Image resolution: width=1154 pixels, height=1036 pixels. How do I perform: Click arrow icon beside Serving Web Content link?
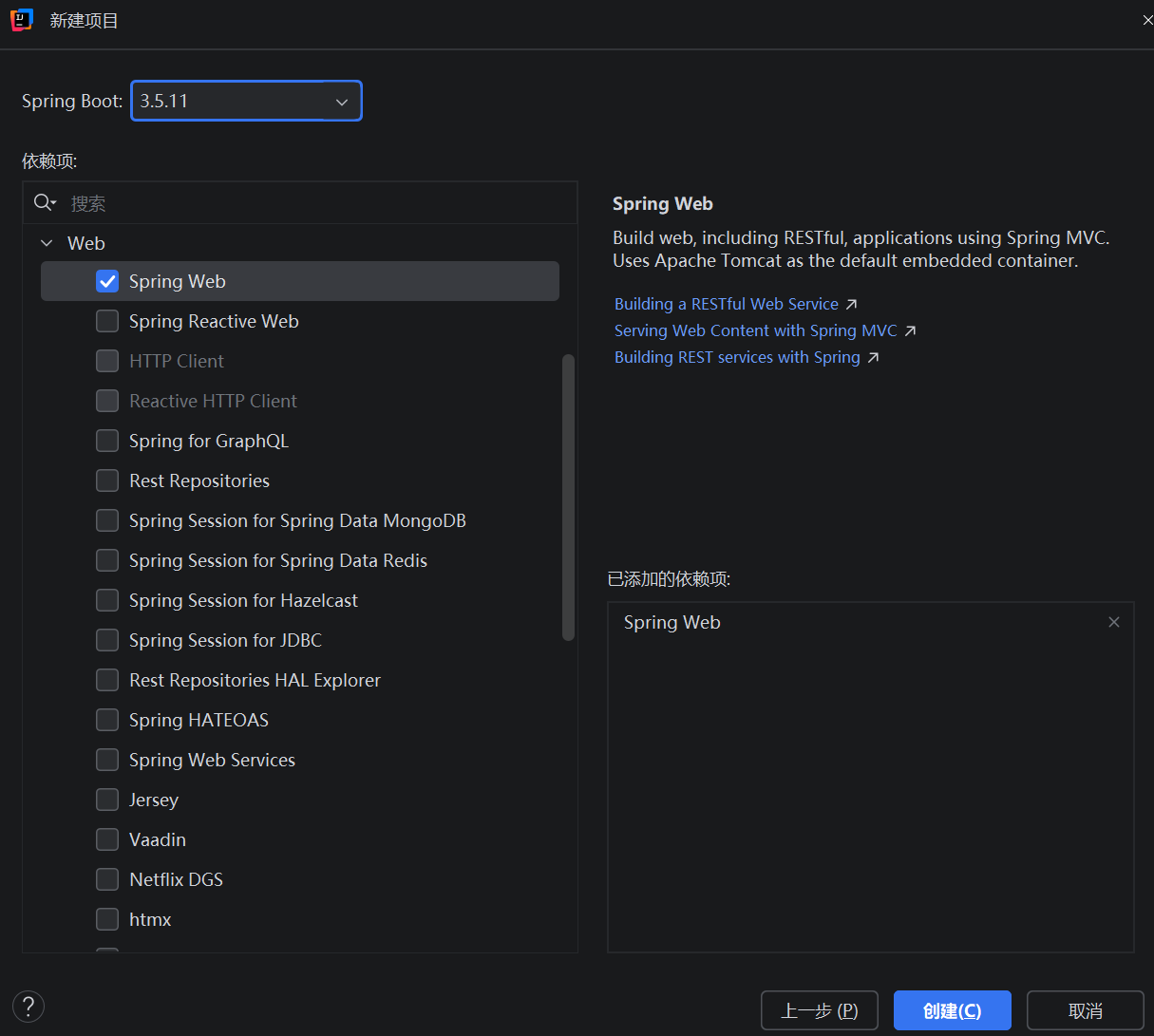(910, 330)
